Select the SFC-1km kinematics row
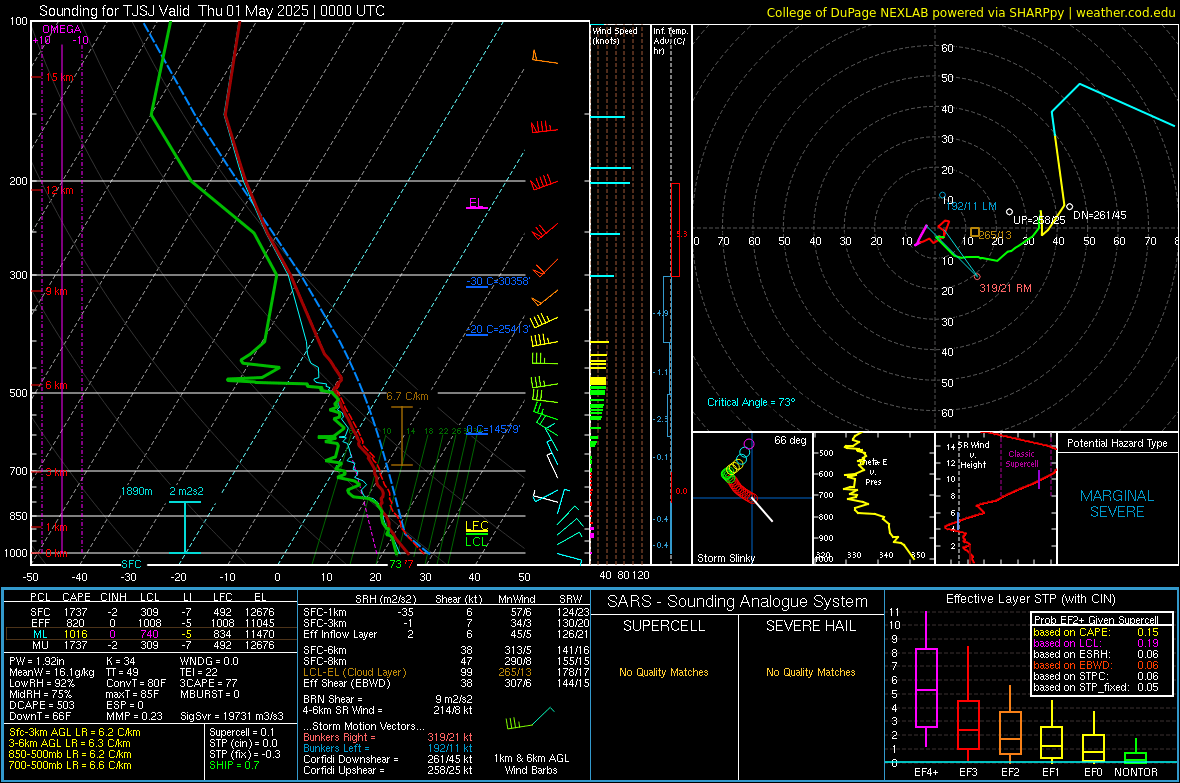The image size is (1180, 783). tap(446, 612)
